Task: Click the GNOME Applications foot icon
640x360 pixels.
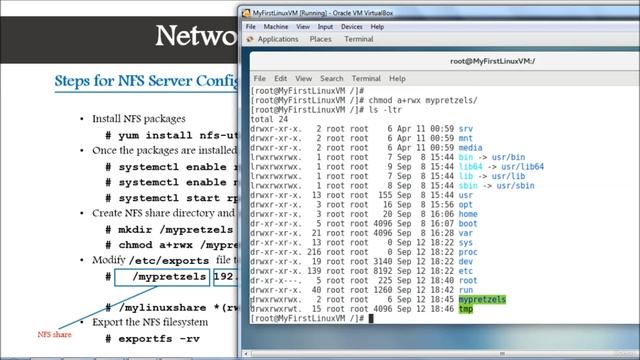Action: click(250, 39)
